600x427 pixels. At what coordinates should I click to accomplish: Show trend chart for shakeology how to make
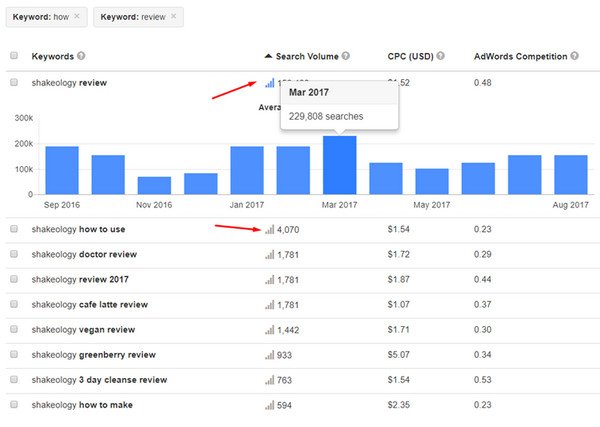click(x=270, y=405)
